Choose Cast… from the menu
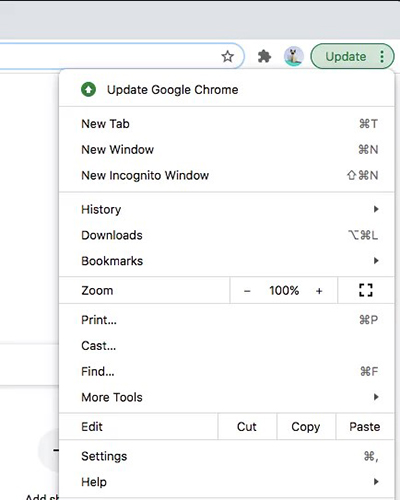The width and height of the screenshot is (400, 500). tap(227, 346)
